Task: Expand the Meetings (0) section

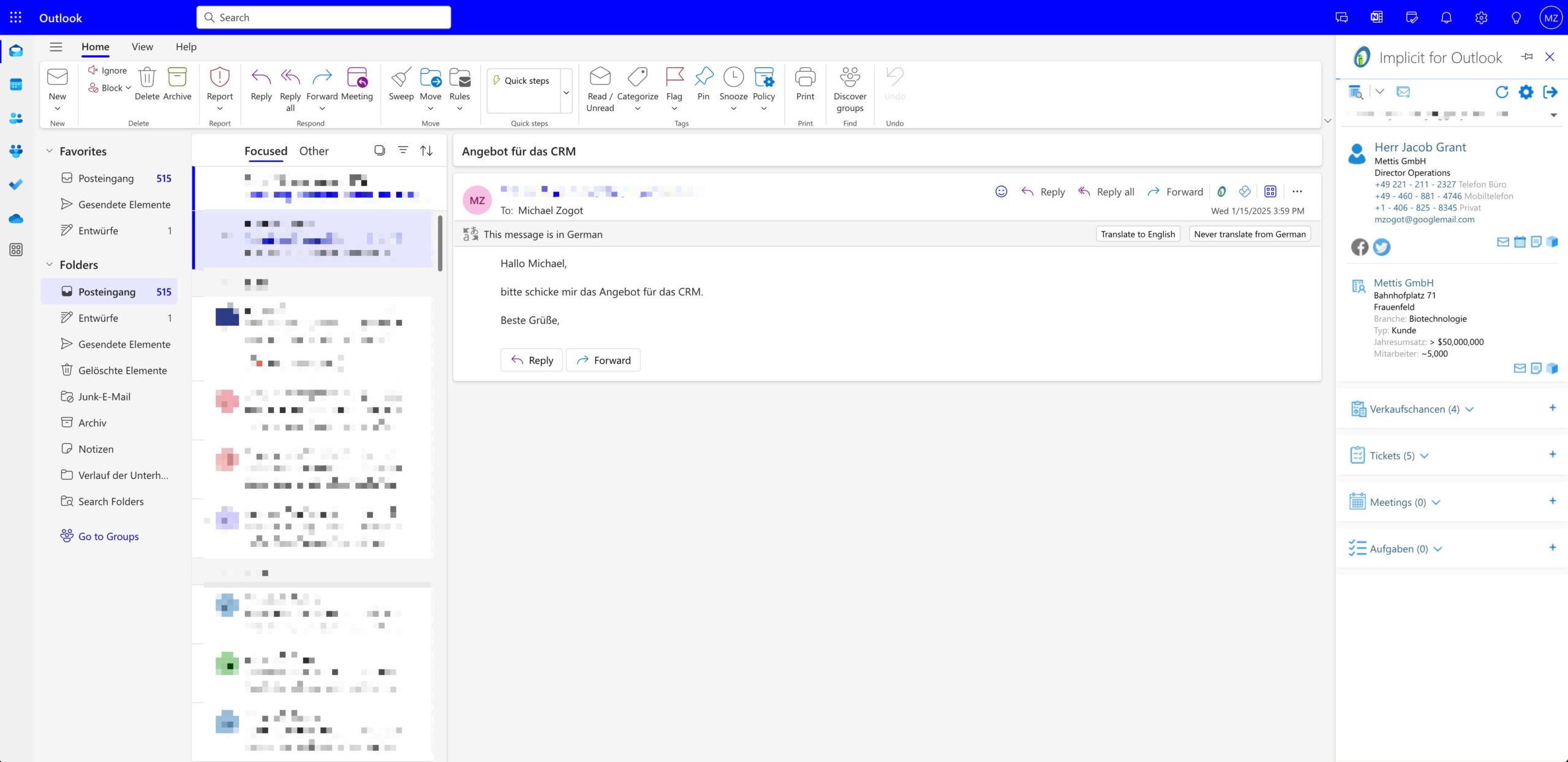Action: 1436,502
